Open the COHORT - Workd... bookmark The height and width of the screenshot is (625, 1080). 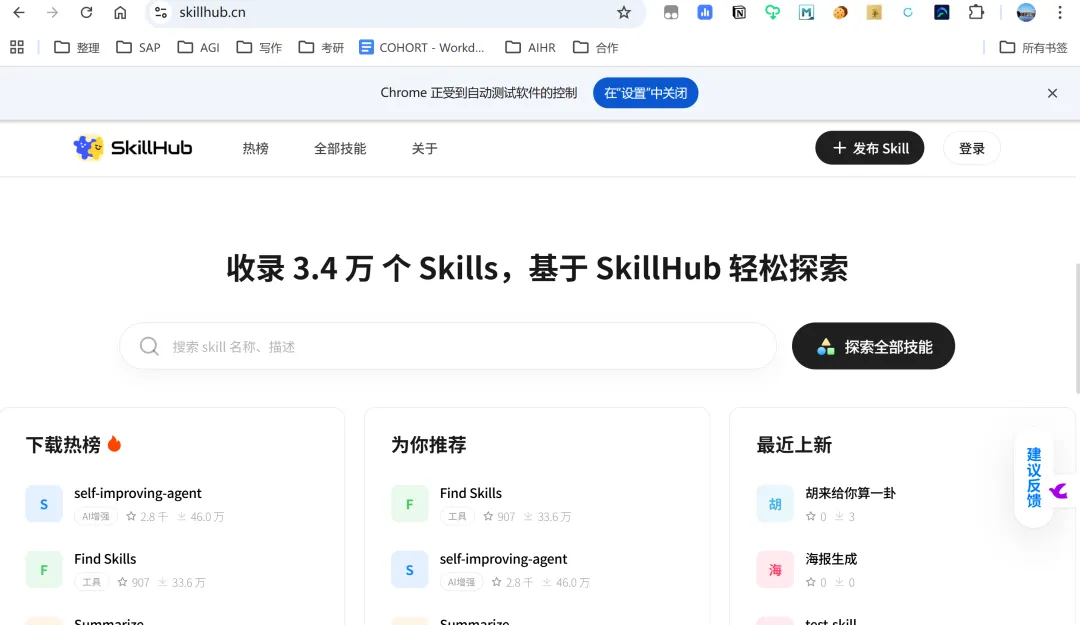pos(422,47)
